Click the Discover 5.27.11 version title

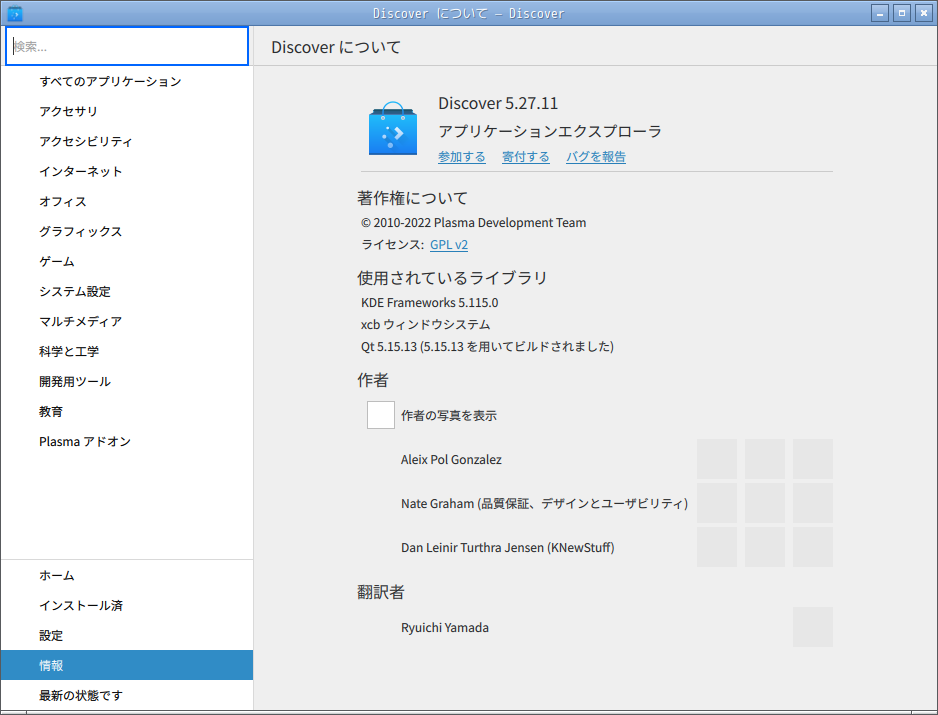(x=498, y=104)
